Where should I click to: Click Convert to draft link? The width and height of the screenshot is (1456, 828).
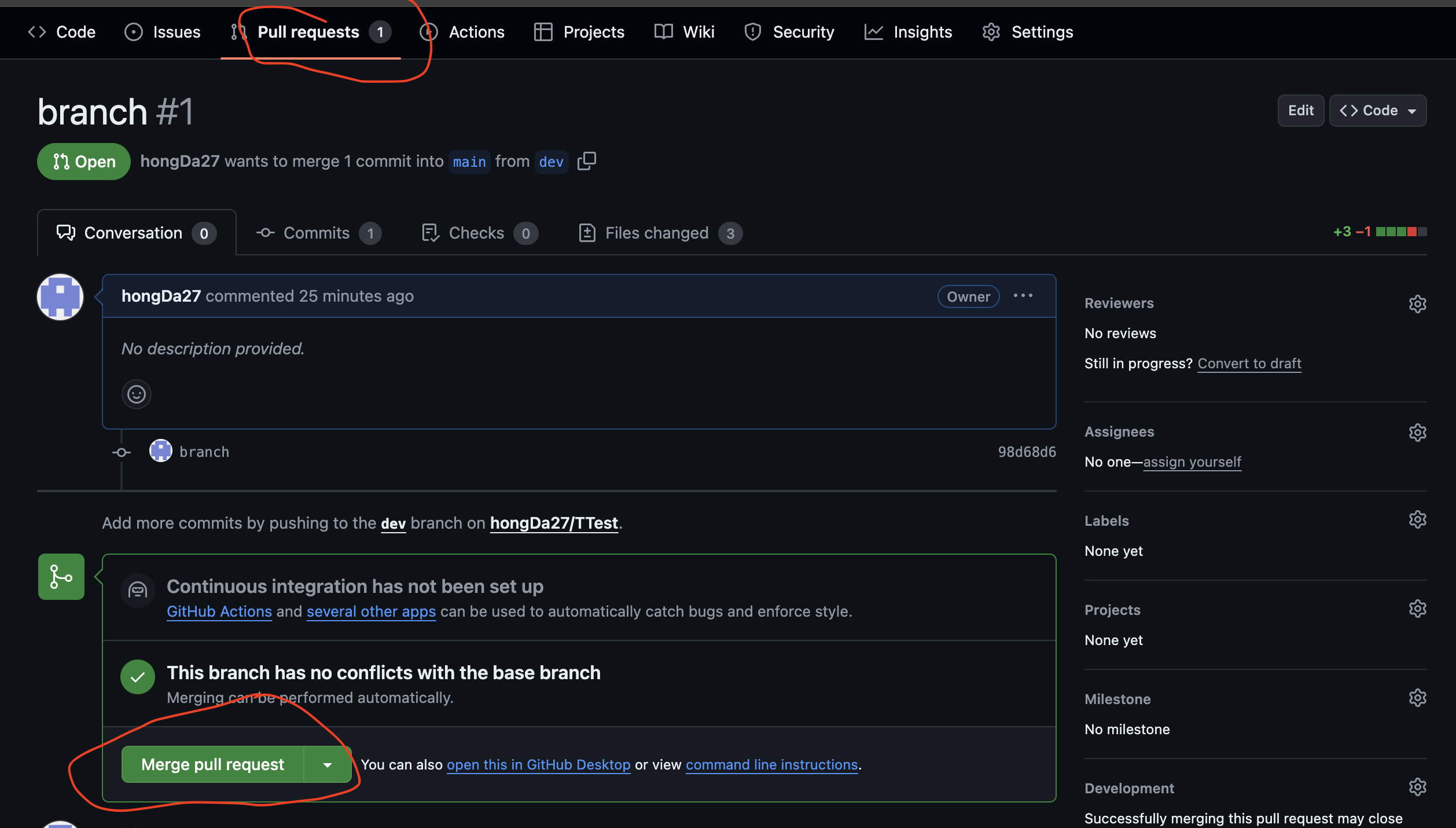pos(1249,363)
